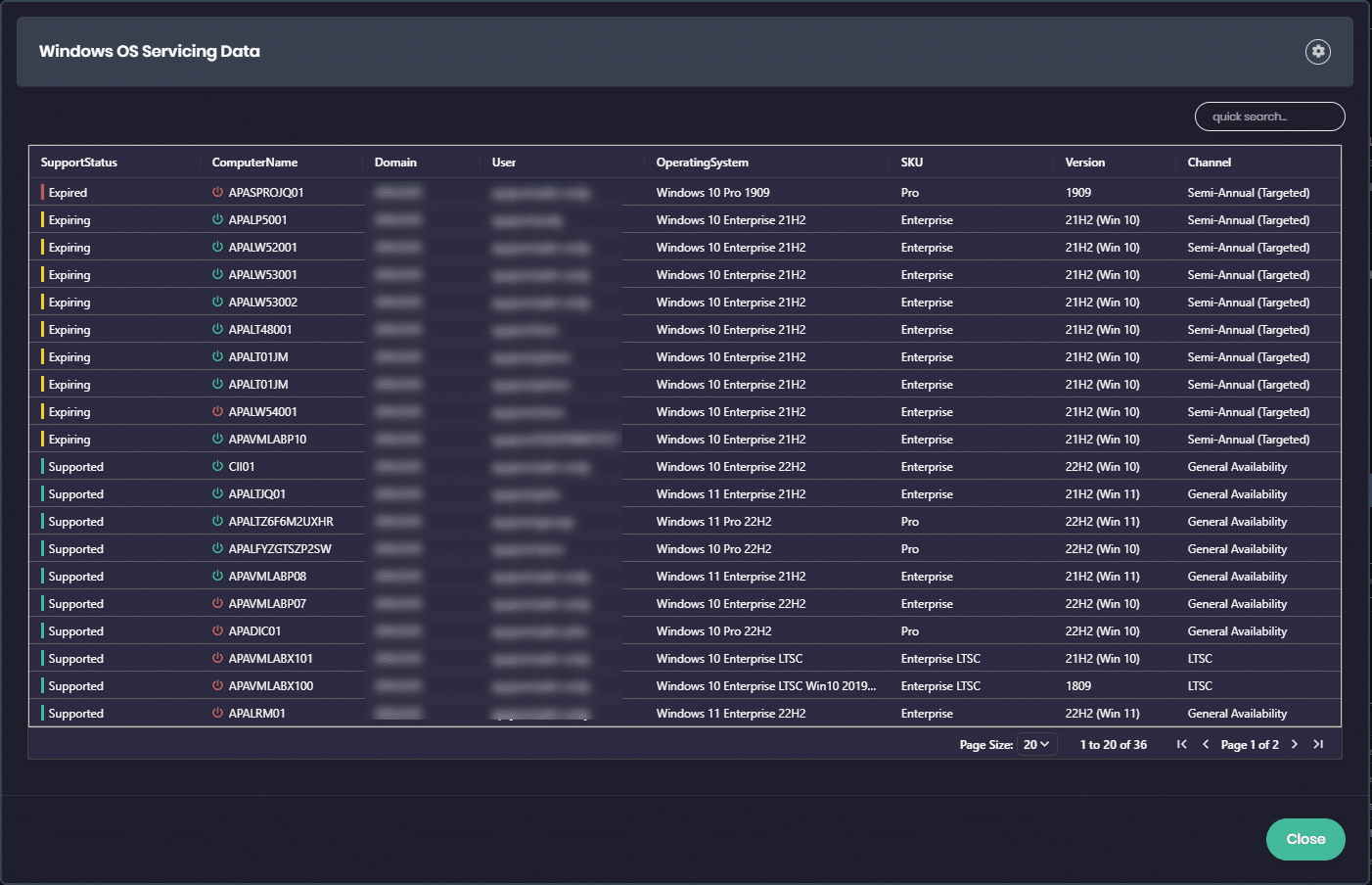
Task: Click the green power icon beside APALP5001
Action: [217, 220]
